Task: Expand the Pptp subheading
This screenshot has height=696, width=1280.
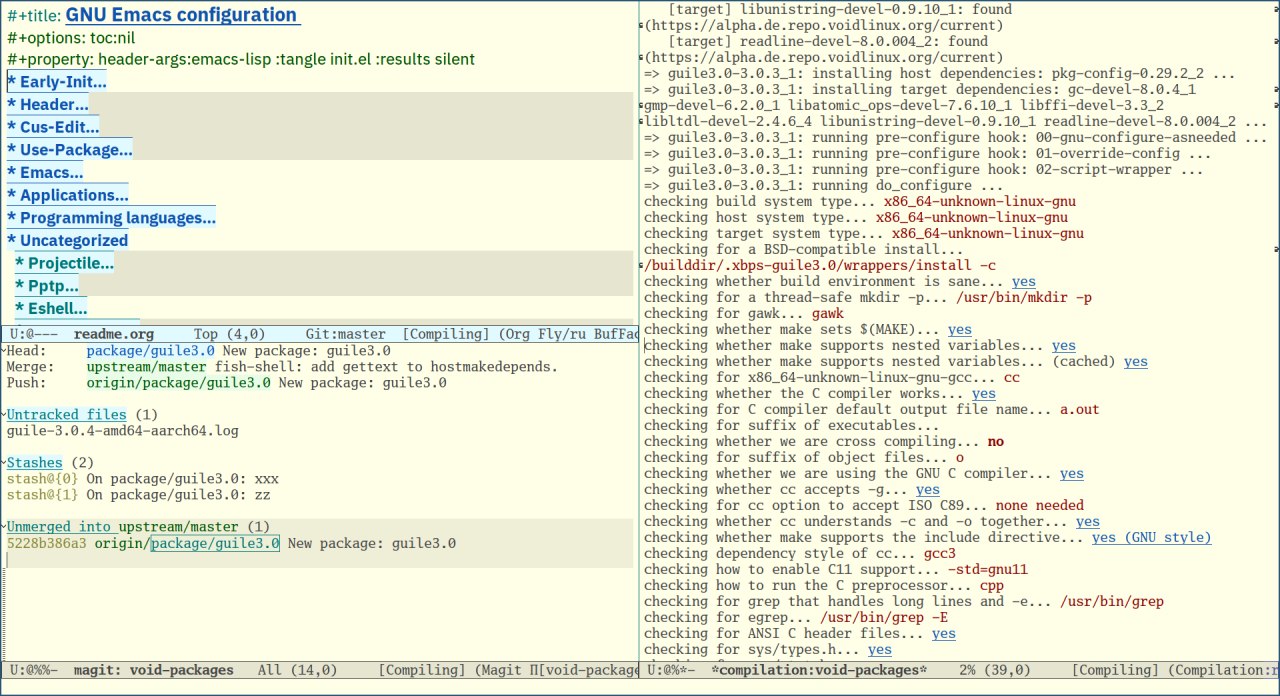Action: [x=47, y=286]
